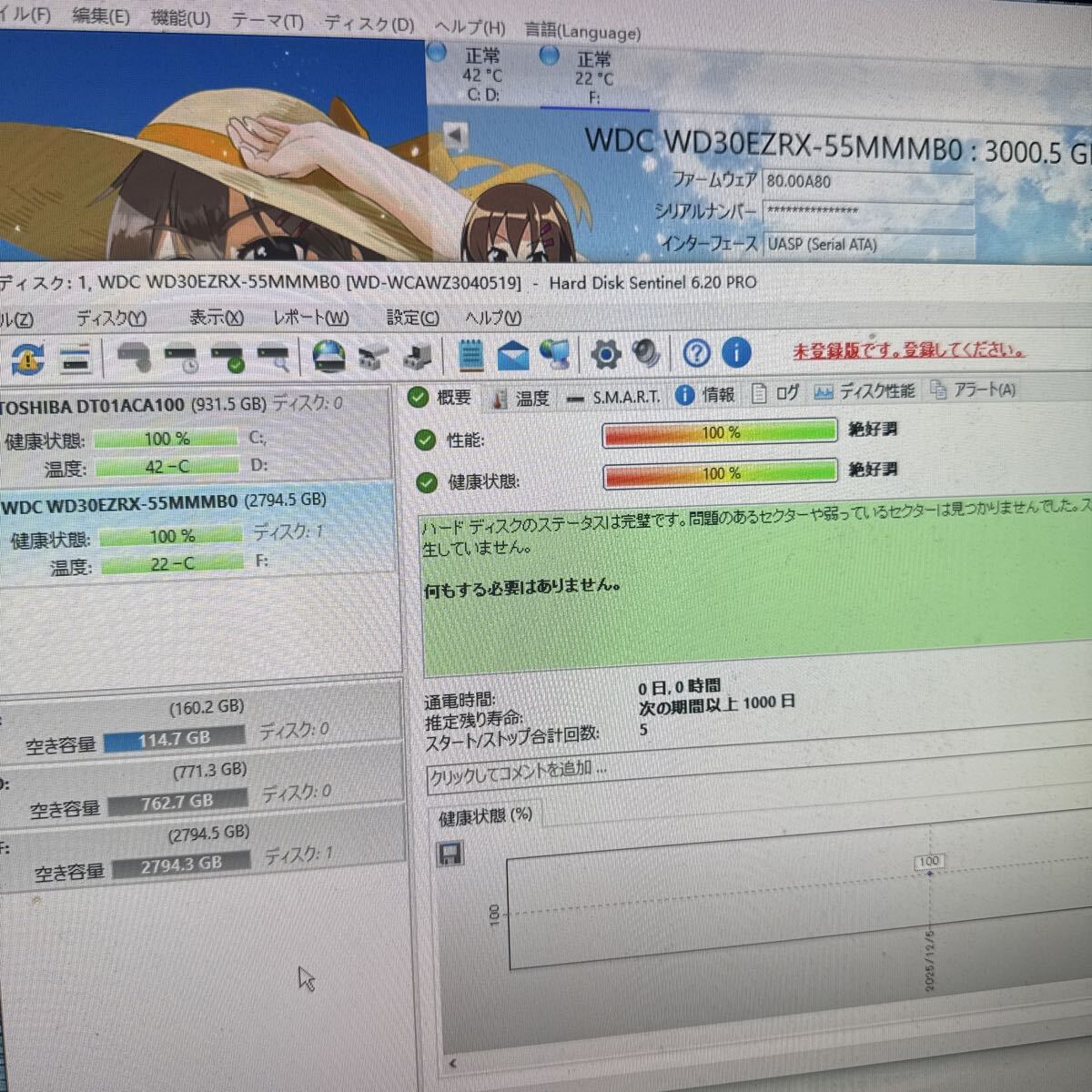Click the 次の期間以上 1000 日 lifetime value
Screen dimensions: 1092x1092
(717, 705)
